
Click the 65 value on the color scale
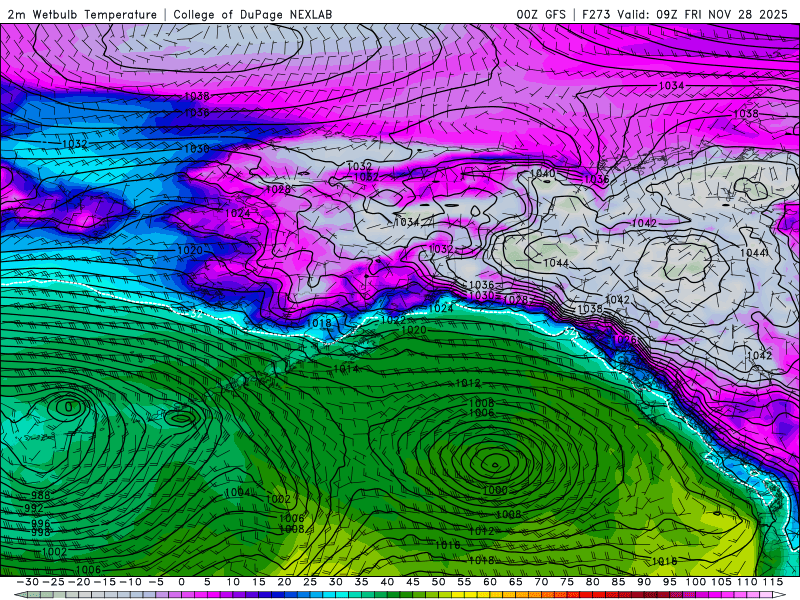point(515,582)
